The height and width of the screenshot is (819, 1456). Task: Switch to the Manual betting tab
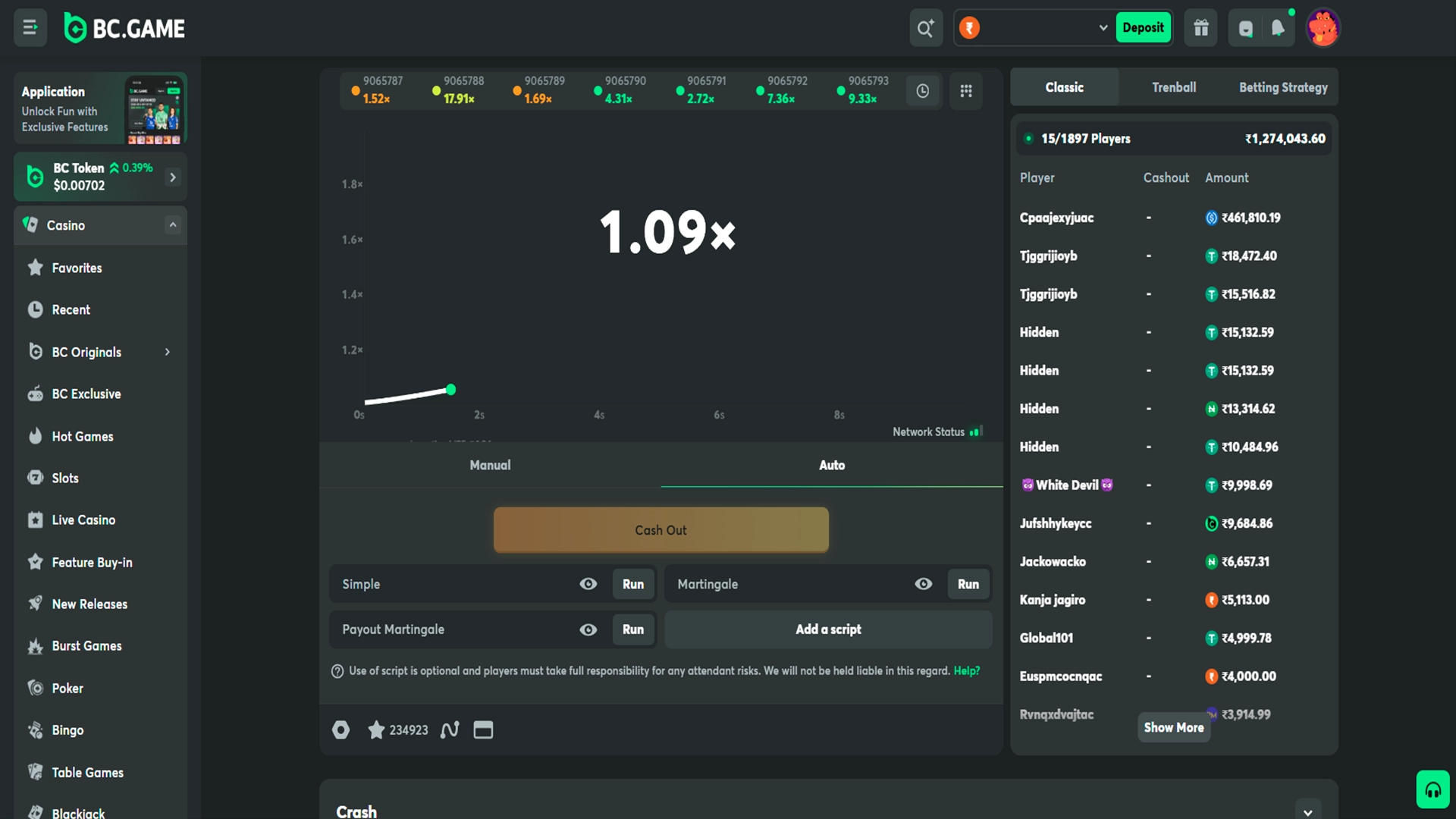[490, 465]
